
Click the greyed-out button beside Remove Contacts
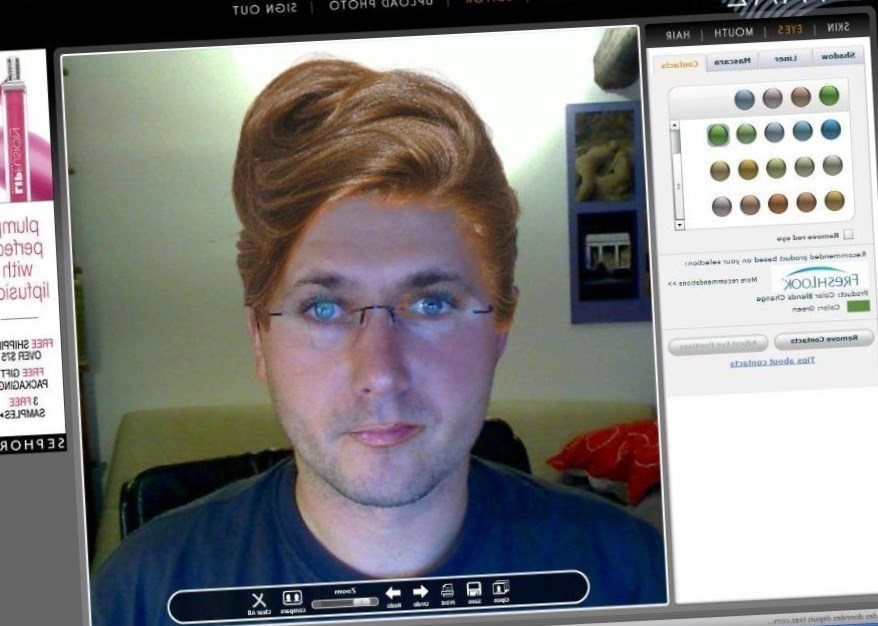tap(718, 345)
